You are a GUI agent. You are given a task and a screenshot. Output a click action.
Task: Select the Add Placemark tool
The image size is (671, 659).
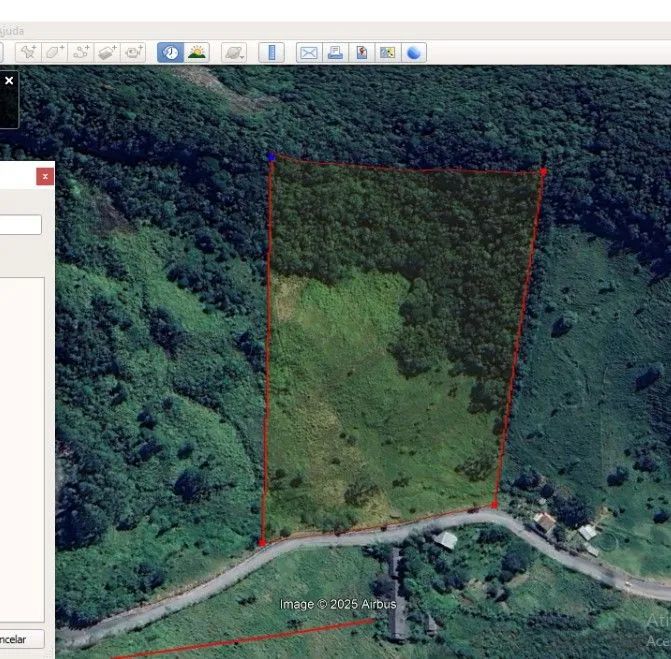click(x=29, y=52)
